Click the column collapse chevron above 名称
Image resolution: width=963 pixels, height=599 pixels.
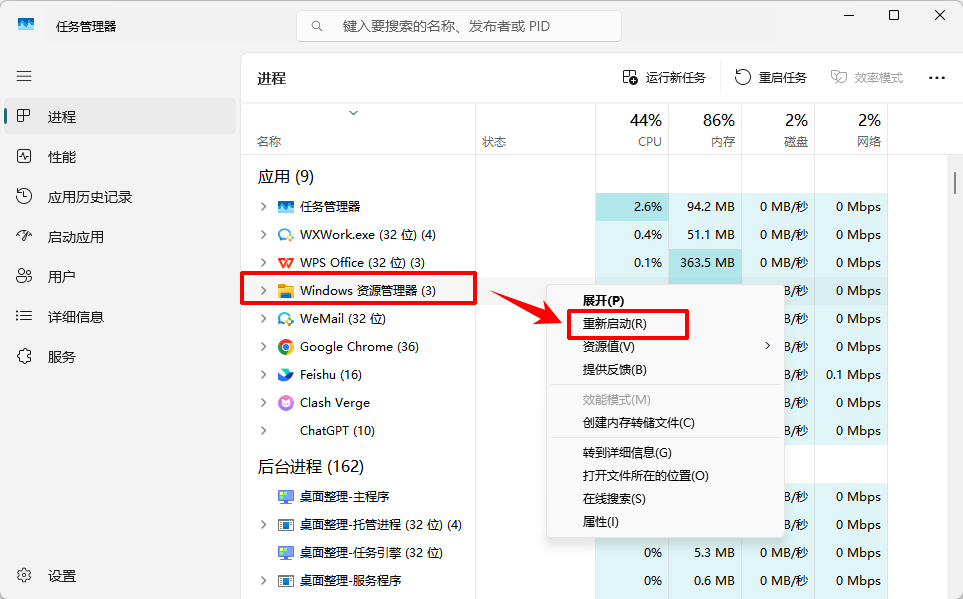[353, 113]
